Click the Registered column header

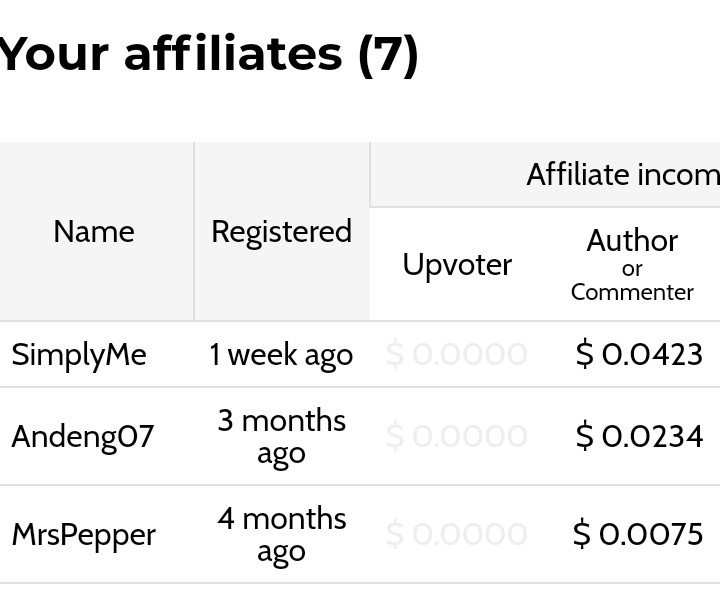click(281, 231)
